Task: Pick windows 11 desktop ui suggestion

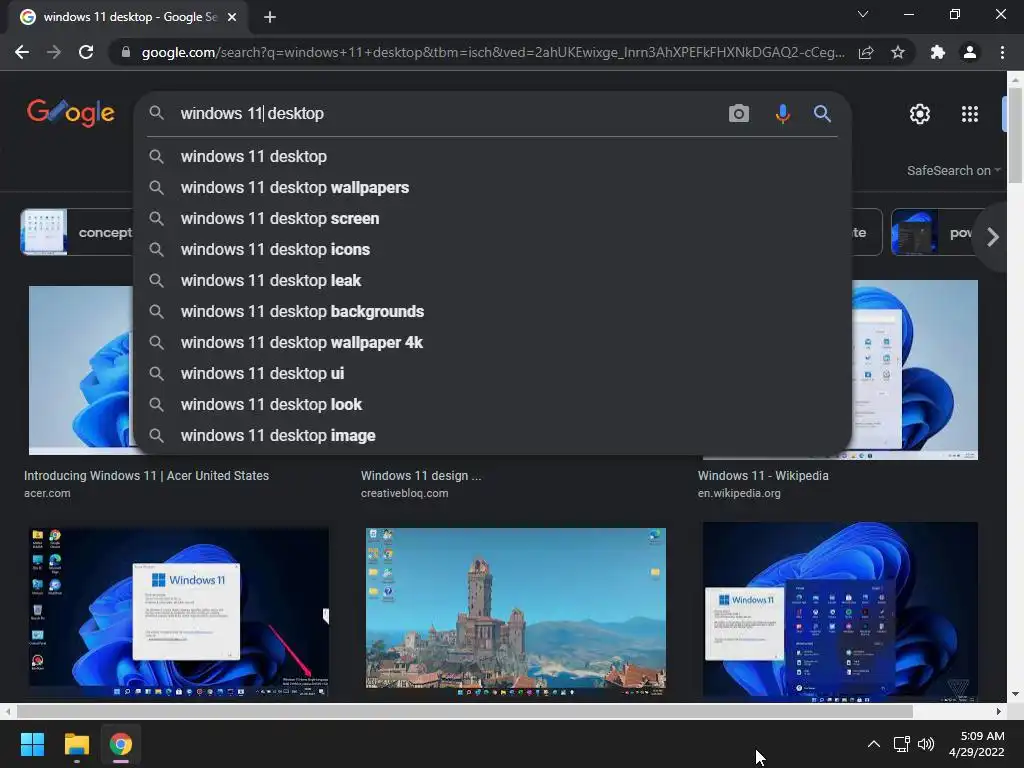Action: coord(492,374)
